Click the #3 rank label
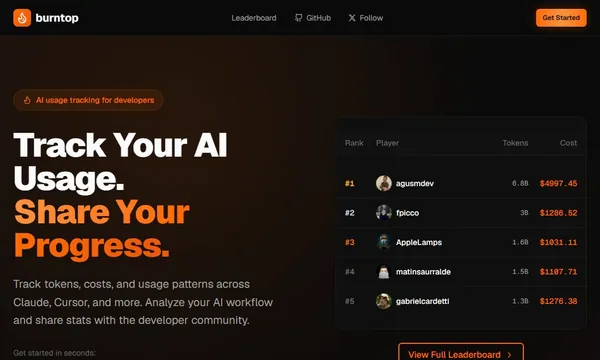 350,243
